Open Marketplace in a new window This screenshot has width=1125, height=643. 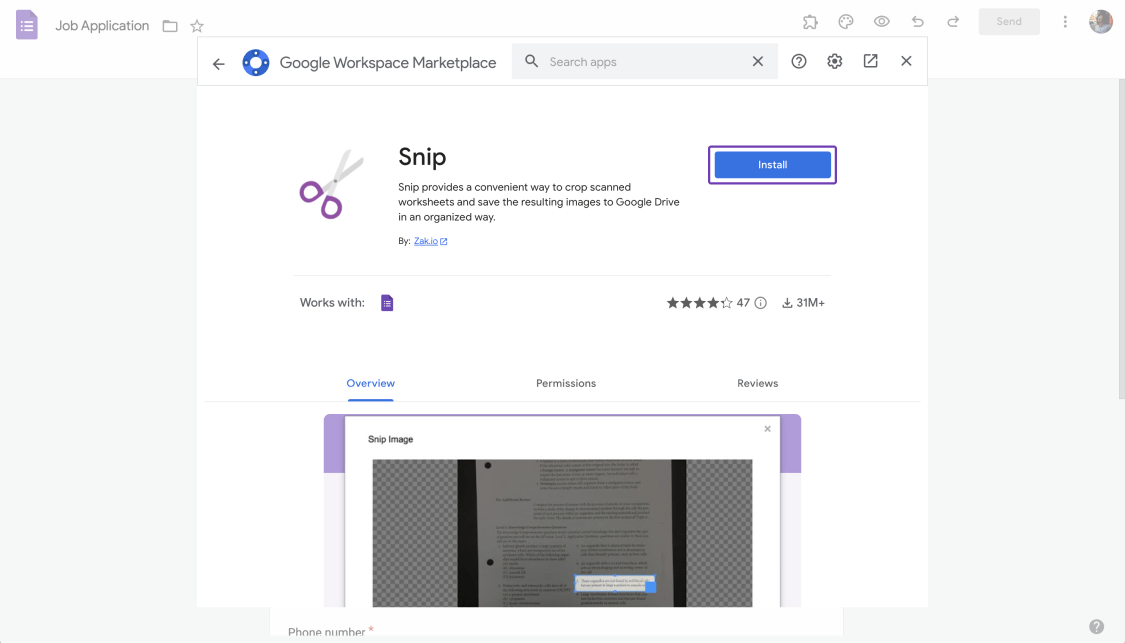click(x=870, y=61)
